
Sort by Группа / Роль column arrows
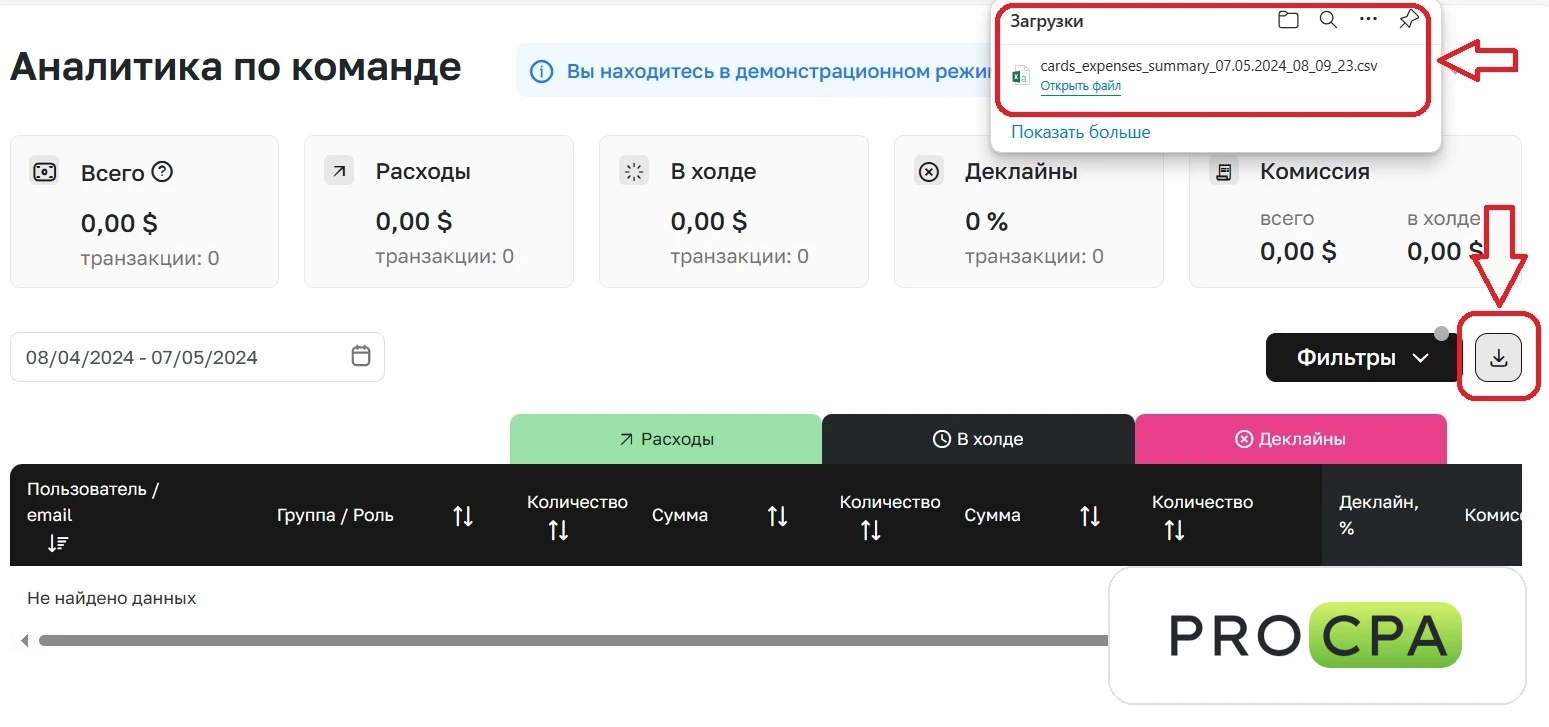point(463,516)
